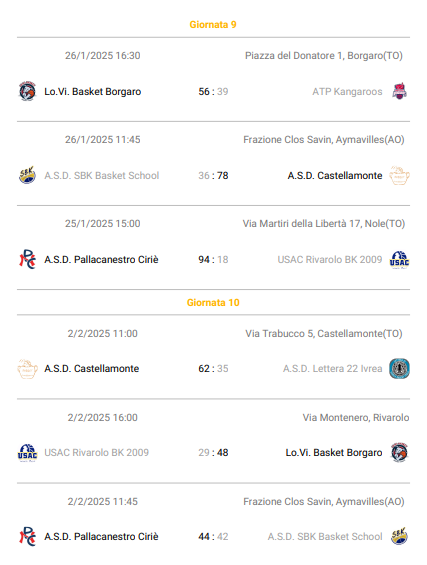Click USAC Rivarolo logo in the 29:48 match
Image resolution: width=427 pixels, height=565 pixels.
(x=27, y=453)
